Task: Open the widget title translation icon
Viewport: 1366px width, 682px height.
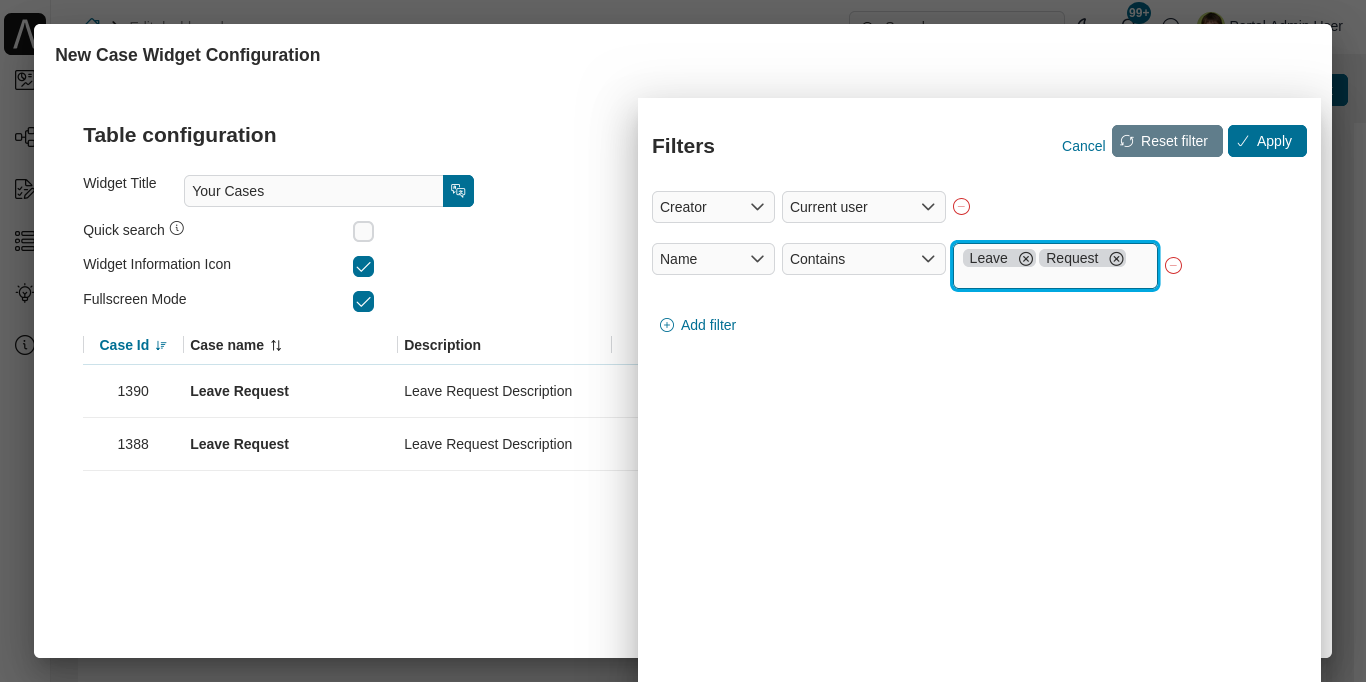Action: click(x=458, y=191)
